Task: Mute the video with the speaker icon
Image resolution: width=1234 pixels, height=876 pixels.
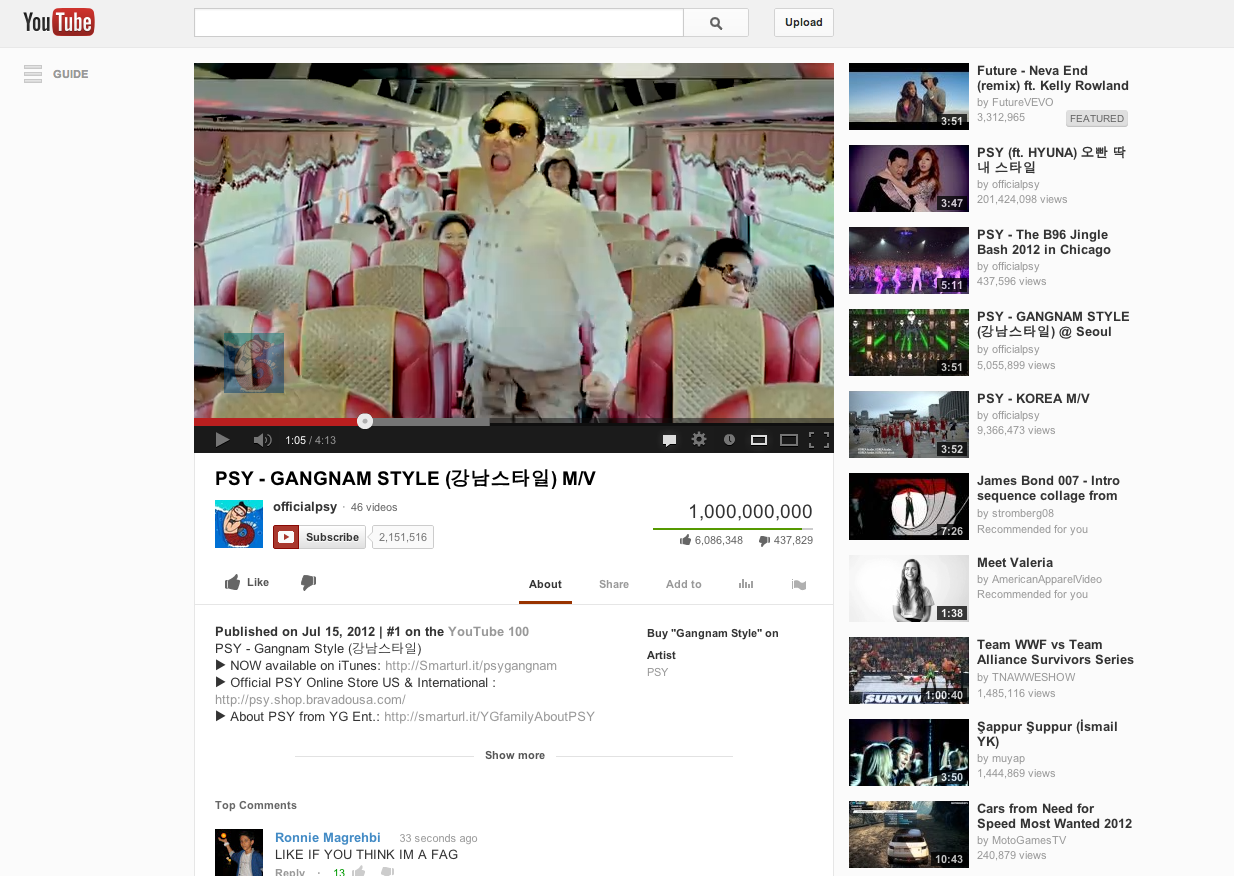Action: [x=262, y=440]
